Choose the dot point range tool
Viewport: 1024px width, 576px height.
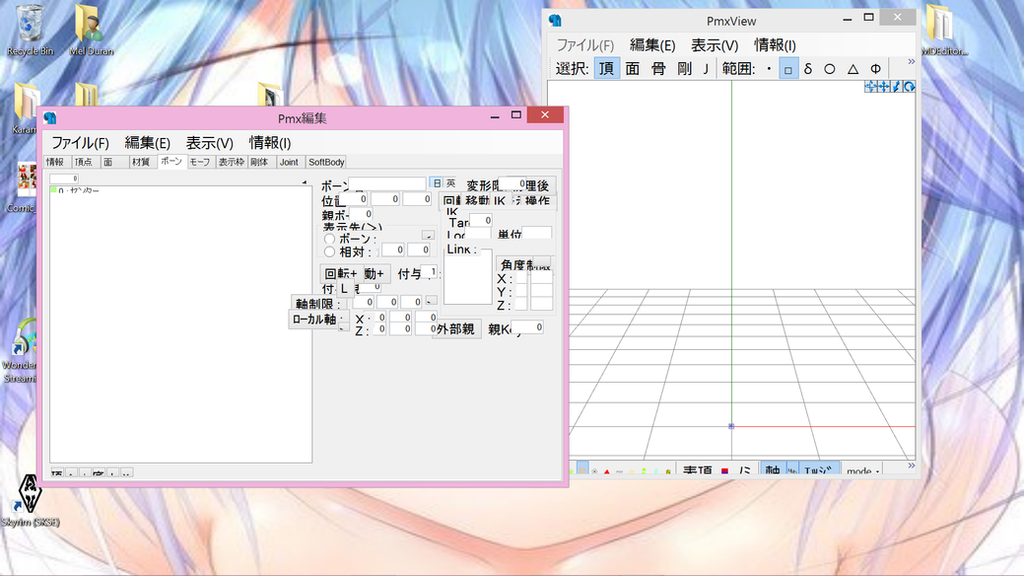pyautogui.click(x=769, y=69)
